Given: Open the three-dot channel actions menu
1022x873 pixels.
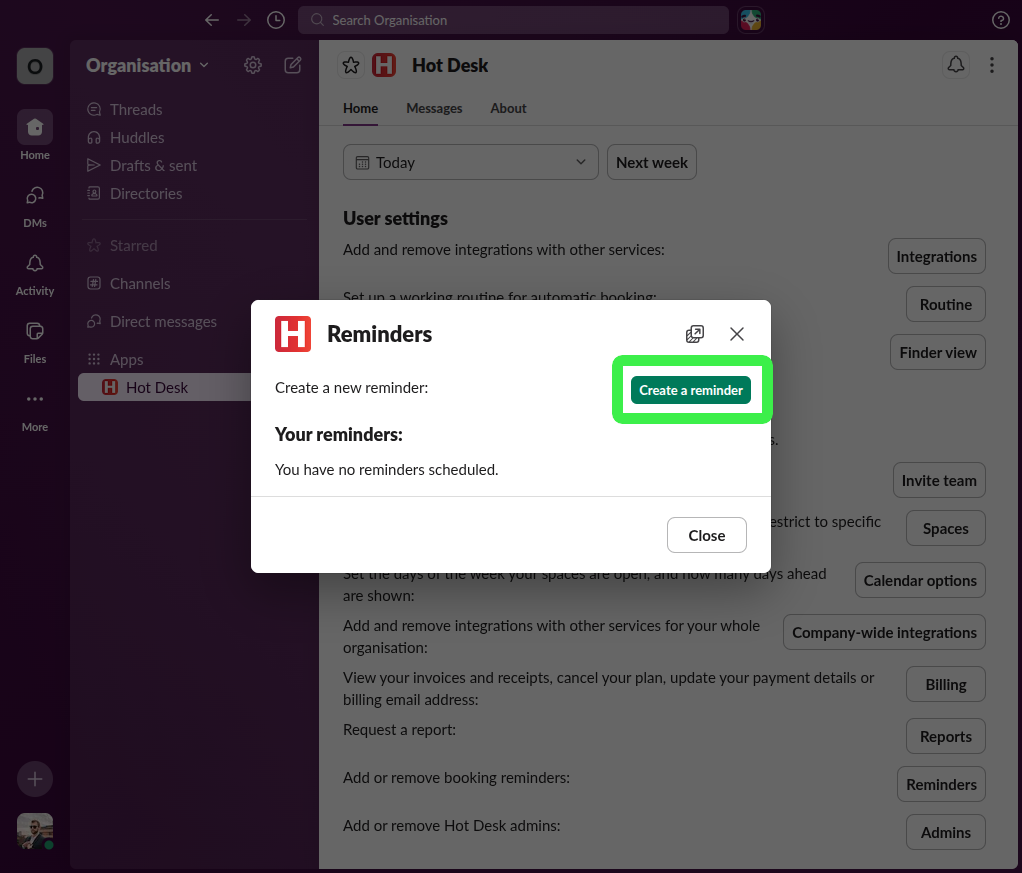Looking at the screenshot, I should [x=991, y=64].
